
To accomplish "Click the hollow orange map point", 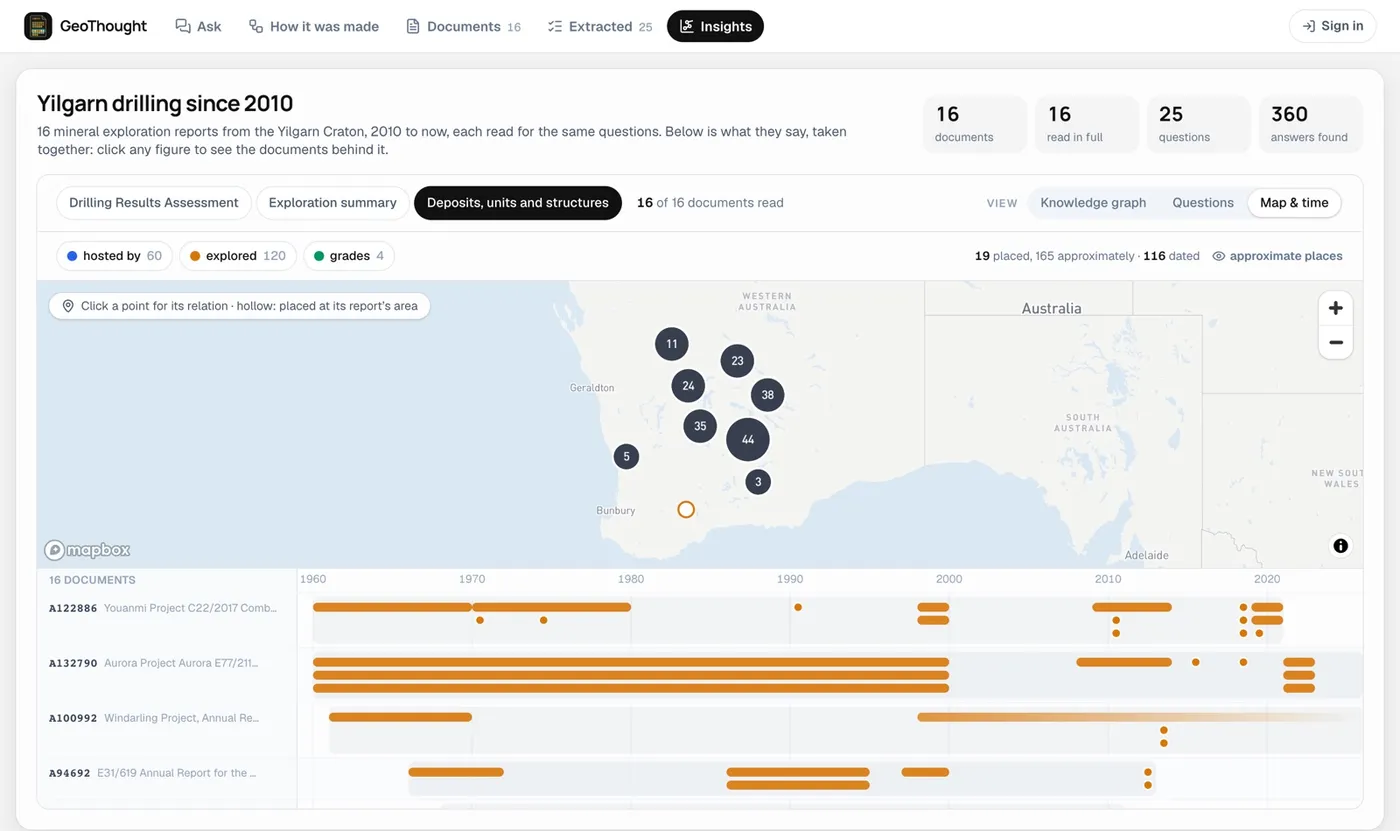I will click(x=686, y=510).
